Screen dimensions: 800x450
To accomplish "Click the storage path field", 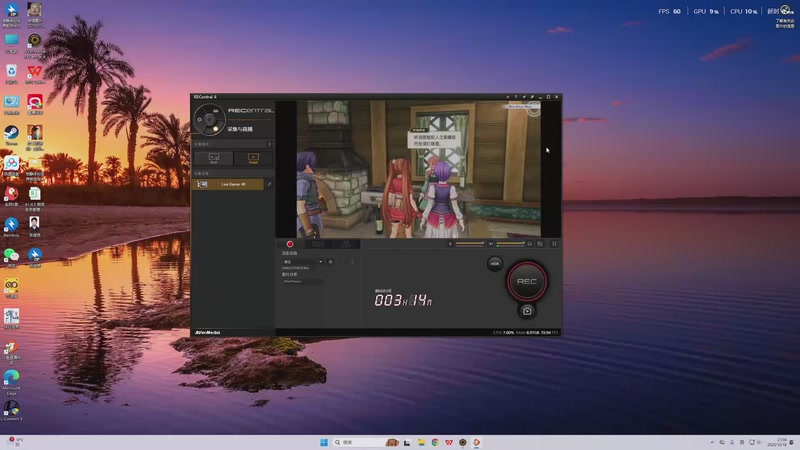I will [303, 282].
